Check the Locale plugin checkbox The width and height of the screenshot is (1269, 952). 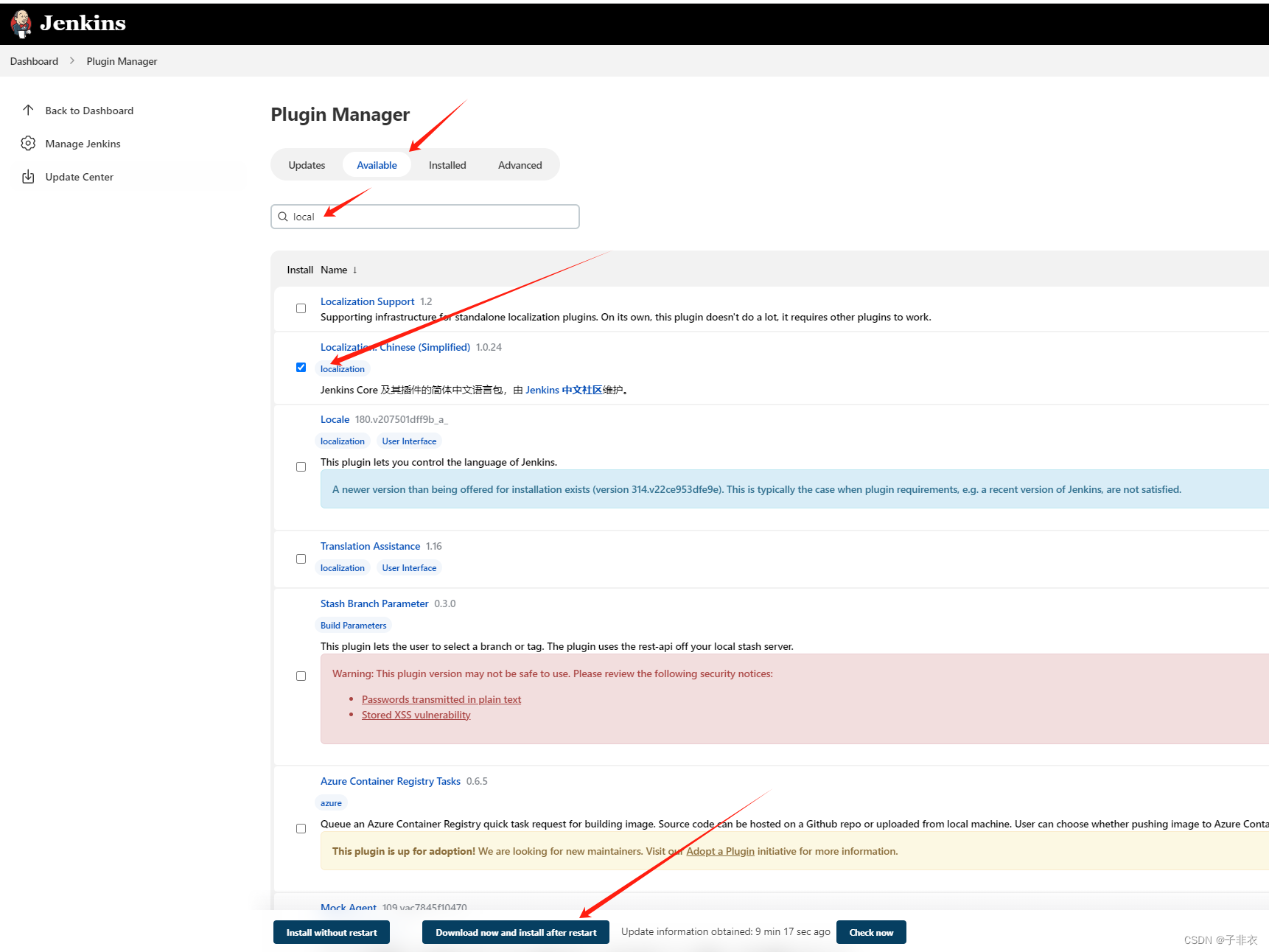pyautogui.click(x=301, y=466)
